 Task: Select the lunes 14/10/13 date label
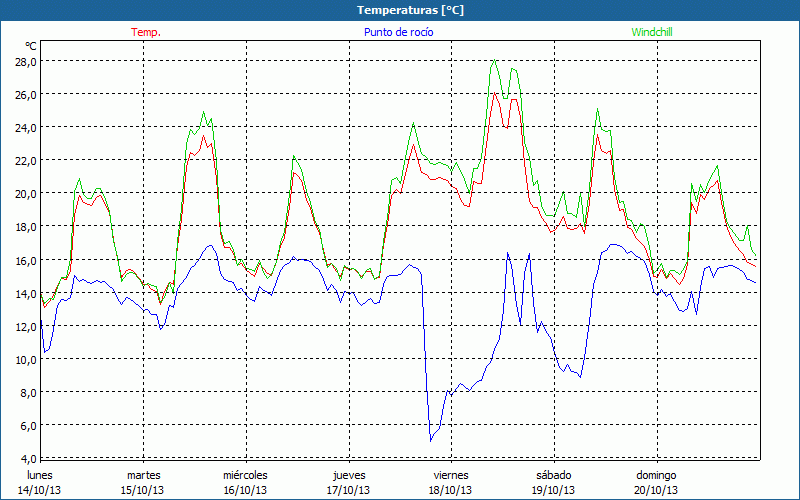40,482
